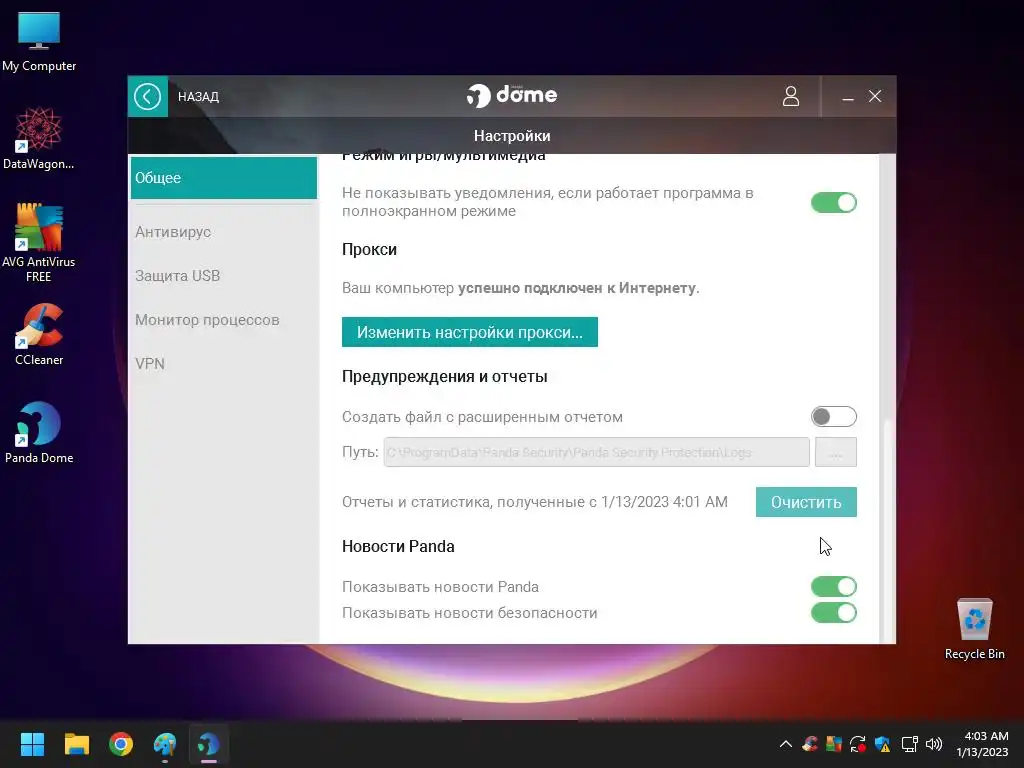Click the colorful four-square tray icon

833,744
